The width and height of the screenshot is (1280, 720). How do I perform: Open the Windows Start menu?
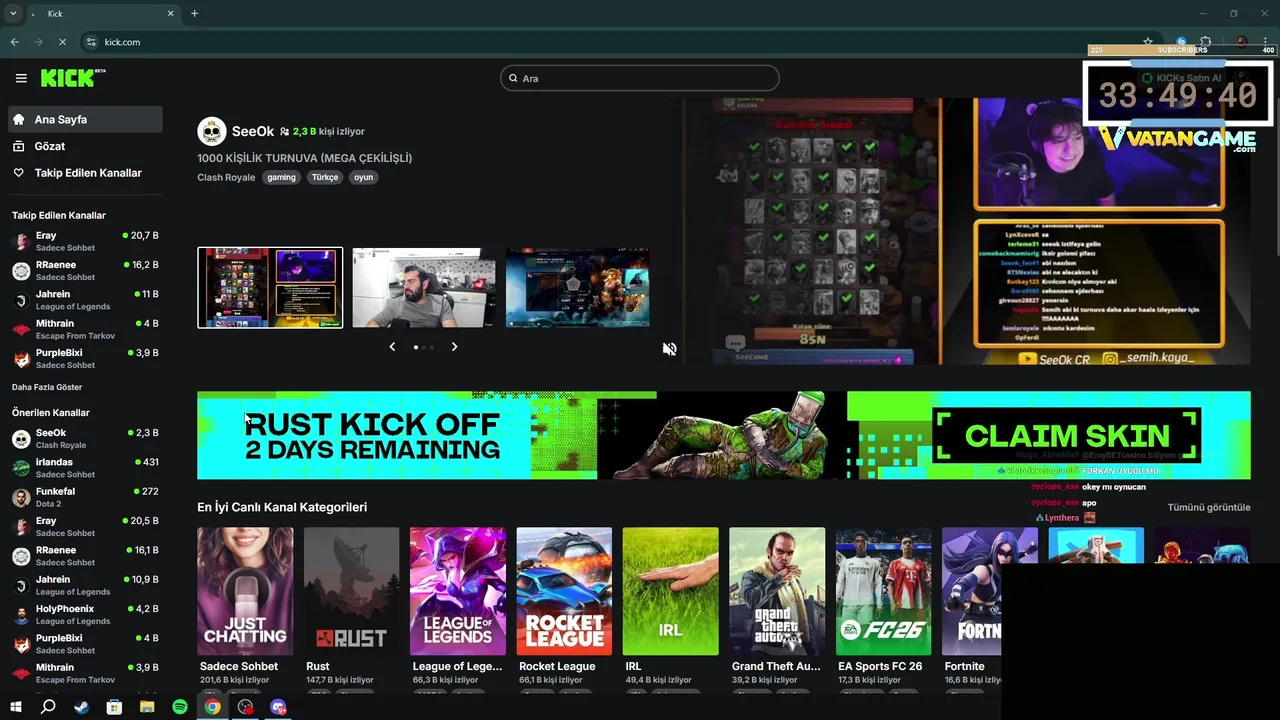pos(16,707)
